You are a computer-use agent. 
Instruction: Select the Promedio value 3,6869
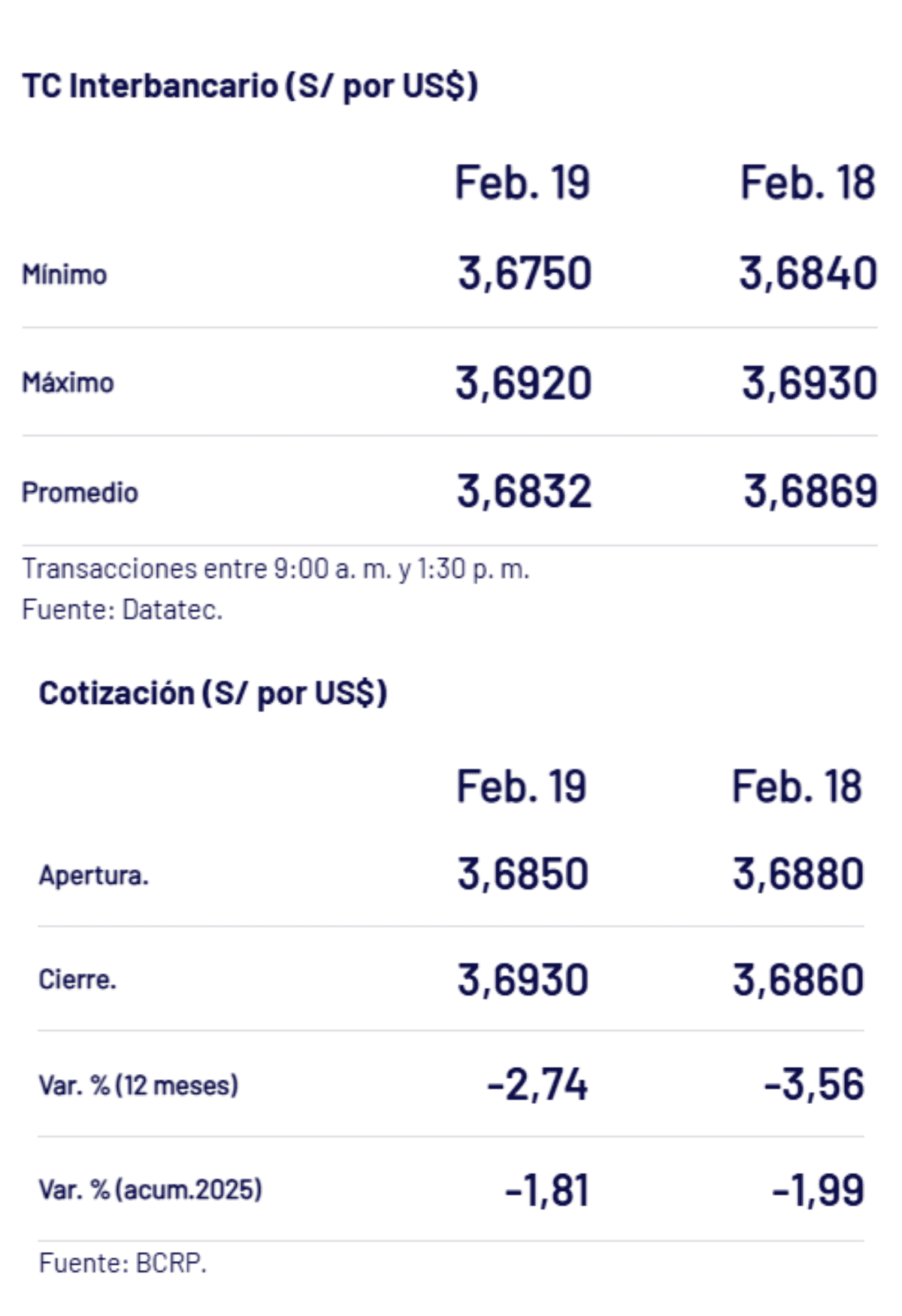pyautogui.click(x=810, y=492)
